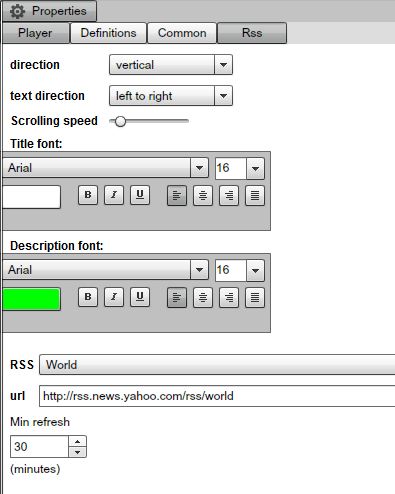
Task: Open the direction dropdown set to vertical
Action: (x=171, y=65)
